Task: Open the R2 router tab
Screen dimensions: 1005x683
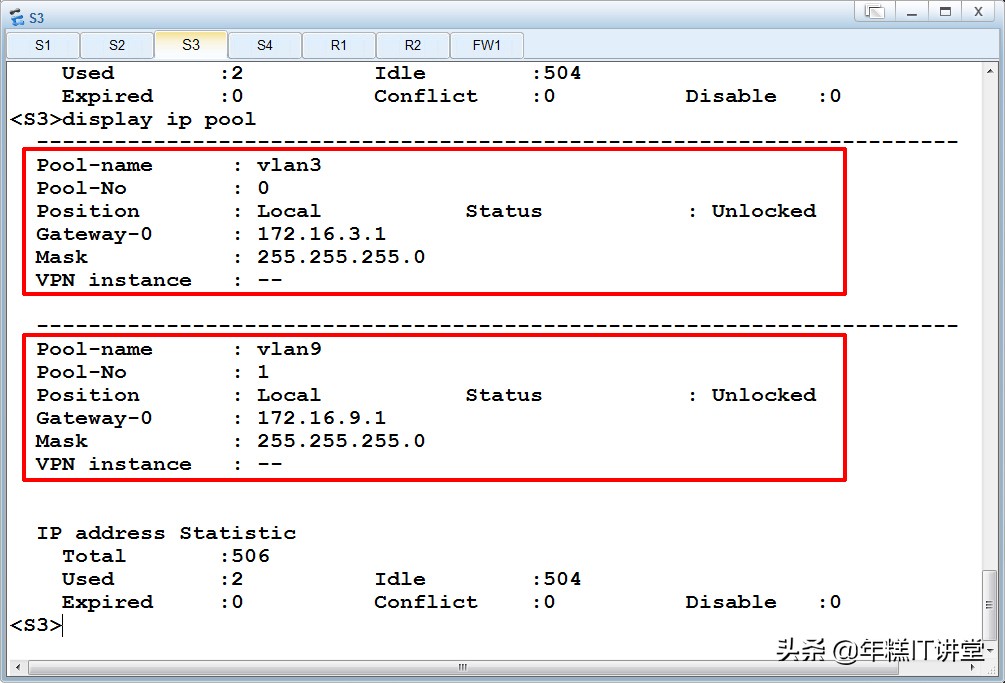Action: (413, 45)
